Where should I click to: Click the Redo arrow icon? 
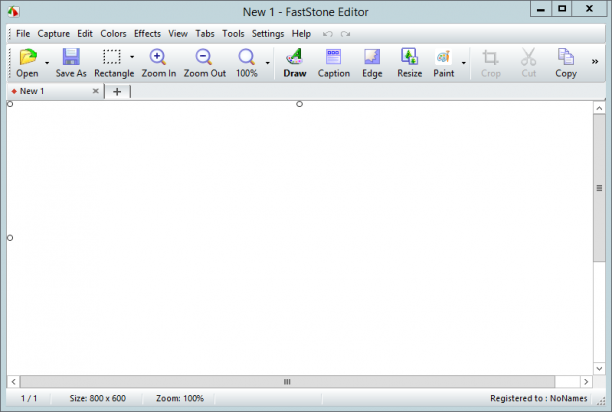[x=345, y=34]
